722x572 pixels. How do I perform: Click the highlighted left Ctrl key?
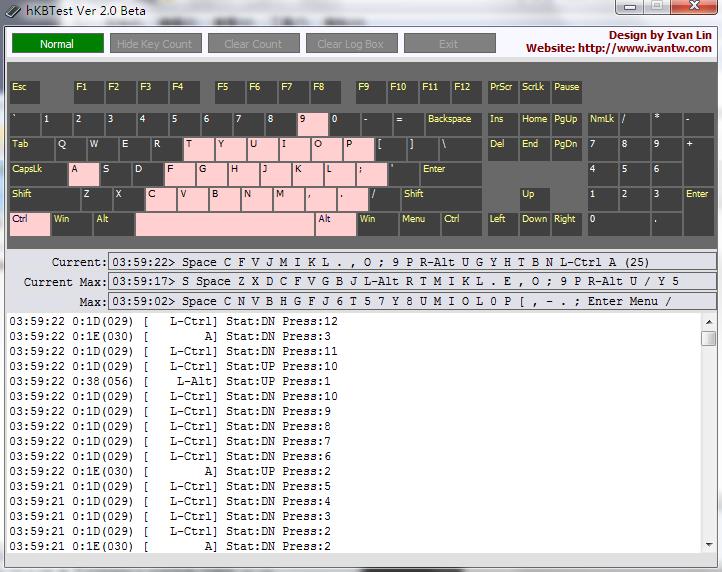[x=29, y=224]
